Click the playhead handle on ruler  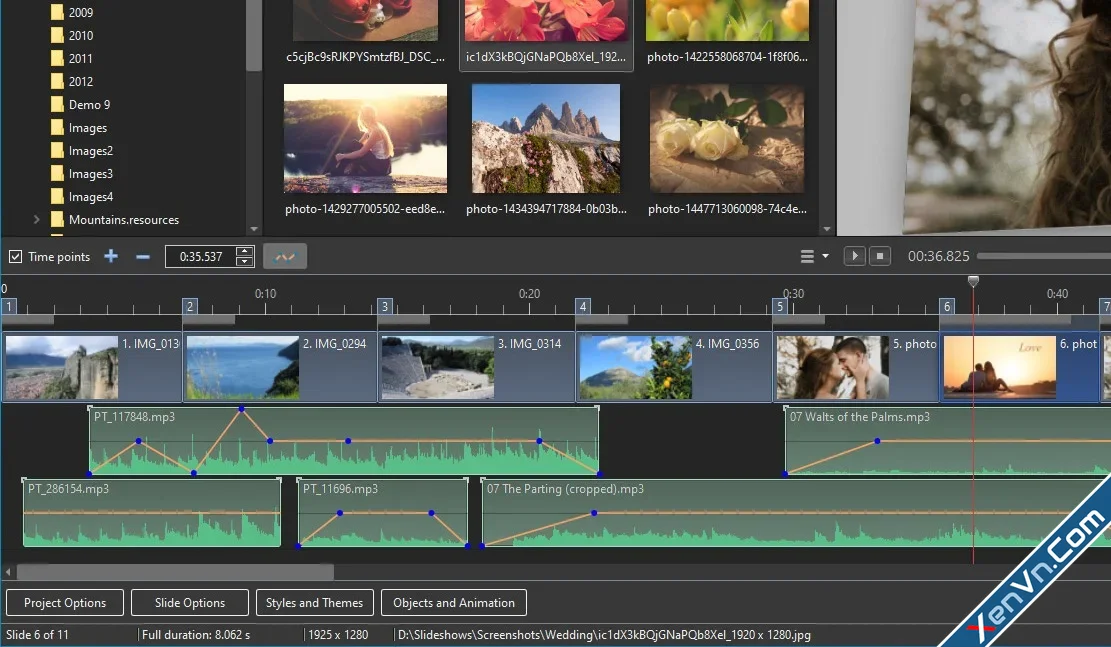pos(974,281)
